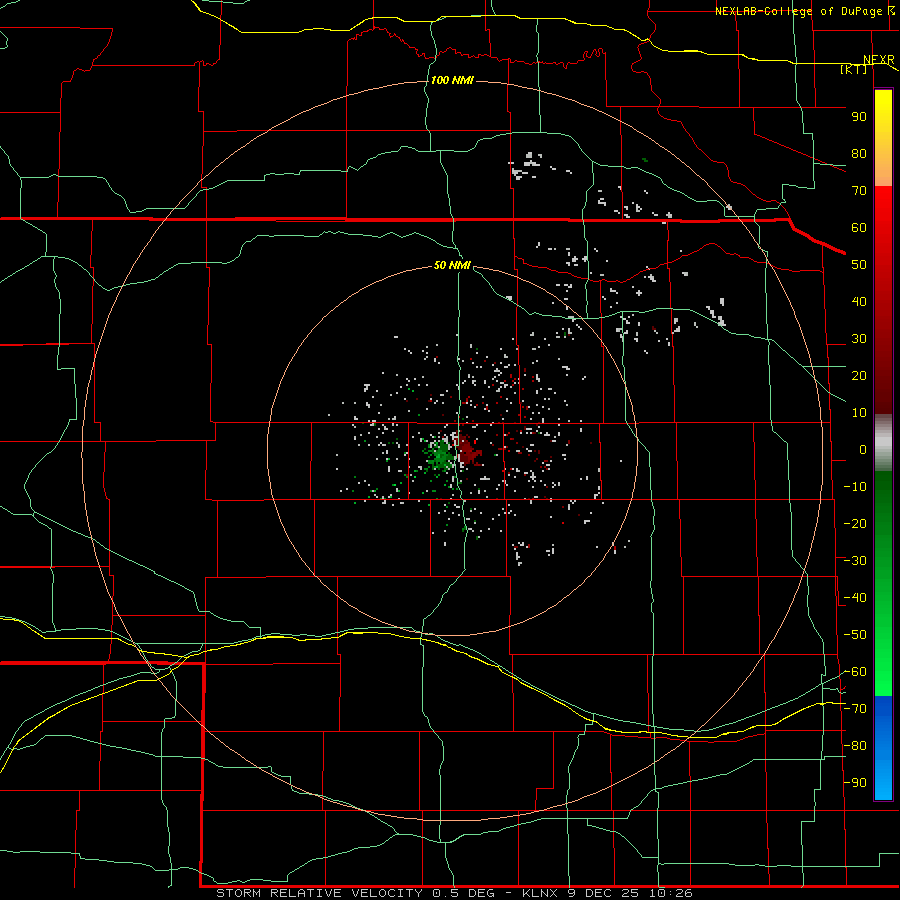Click the positive 30 scale label
This screenshot has width=900, height=900.
(x=859, y=339)
